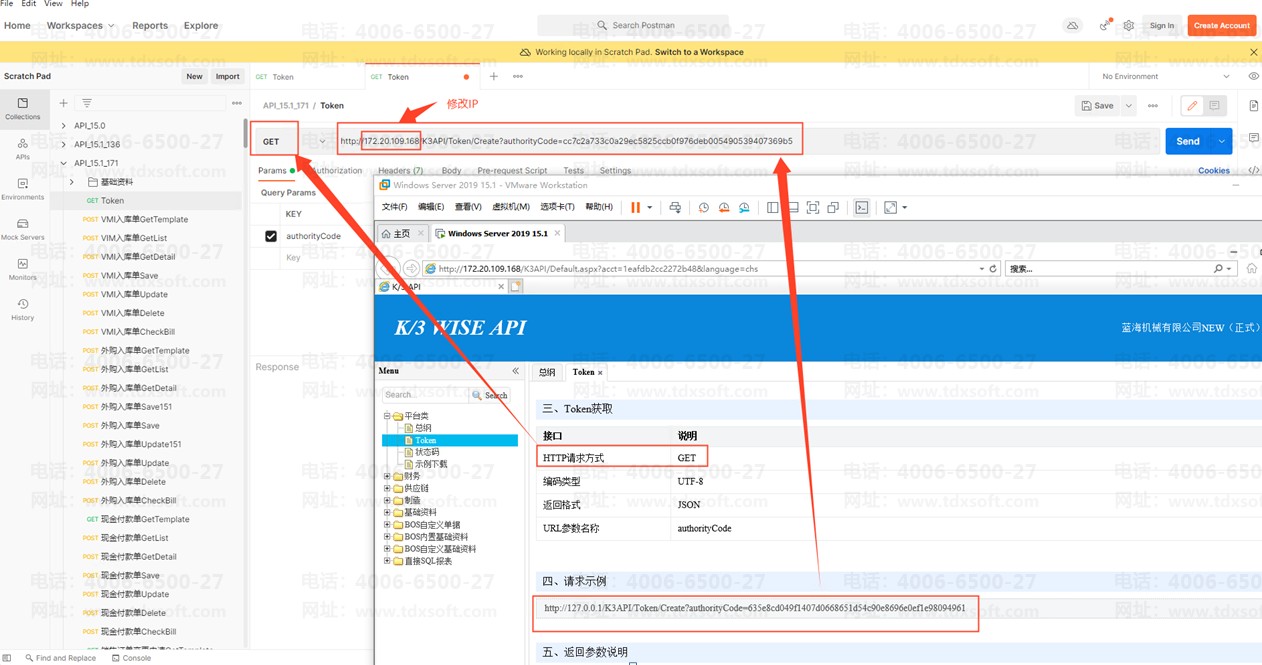This screenshot has width=1262, height=665.
Task: Click the Search Postman field
Action: 634,25
